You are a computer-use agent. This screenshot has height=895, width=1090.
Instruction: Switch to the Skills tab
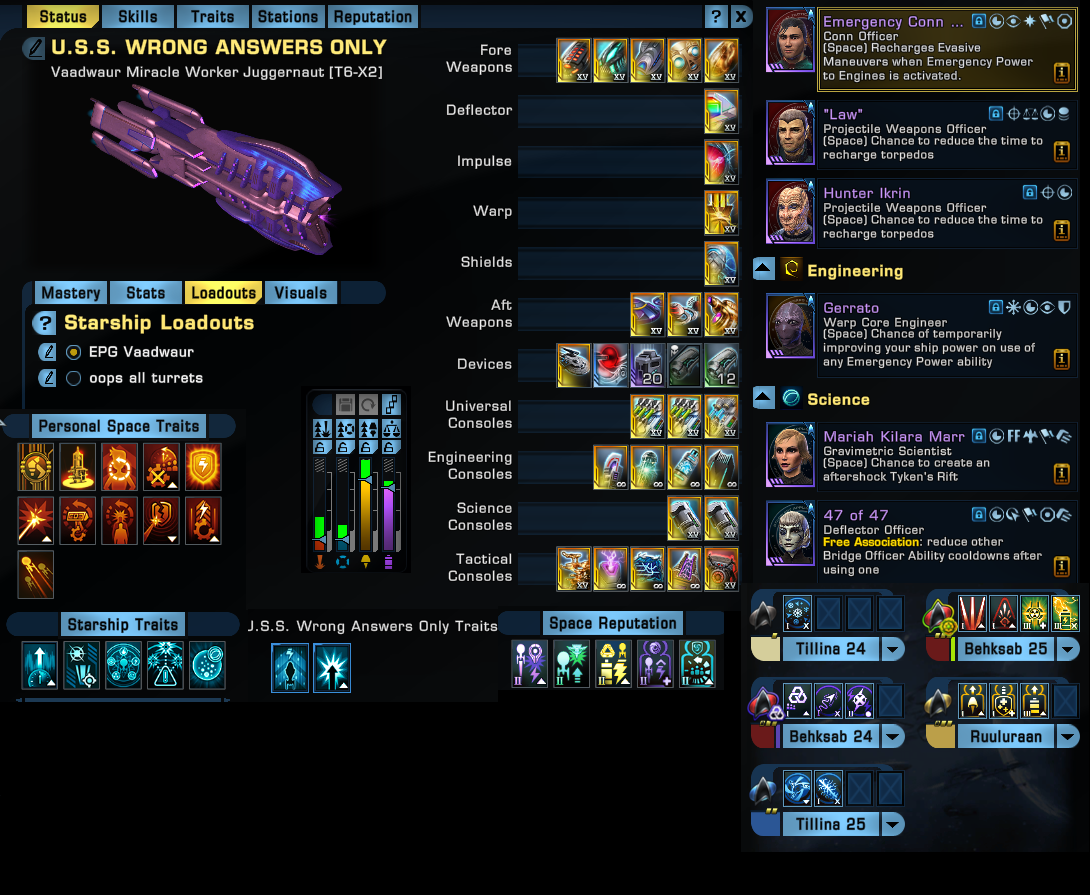pyautogui.click(x=138, y=17)
